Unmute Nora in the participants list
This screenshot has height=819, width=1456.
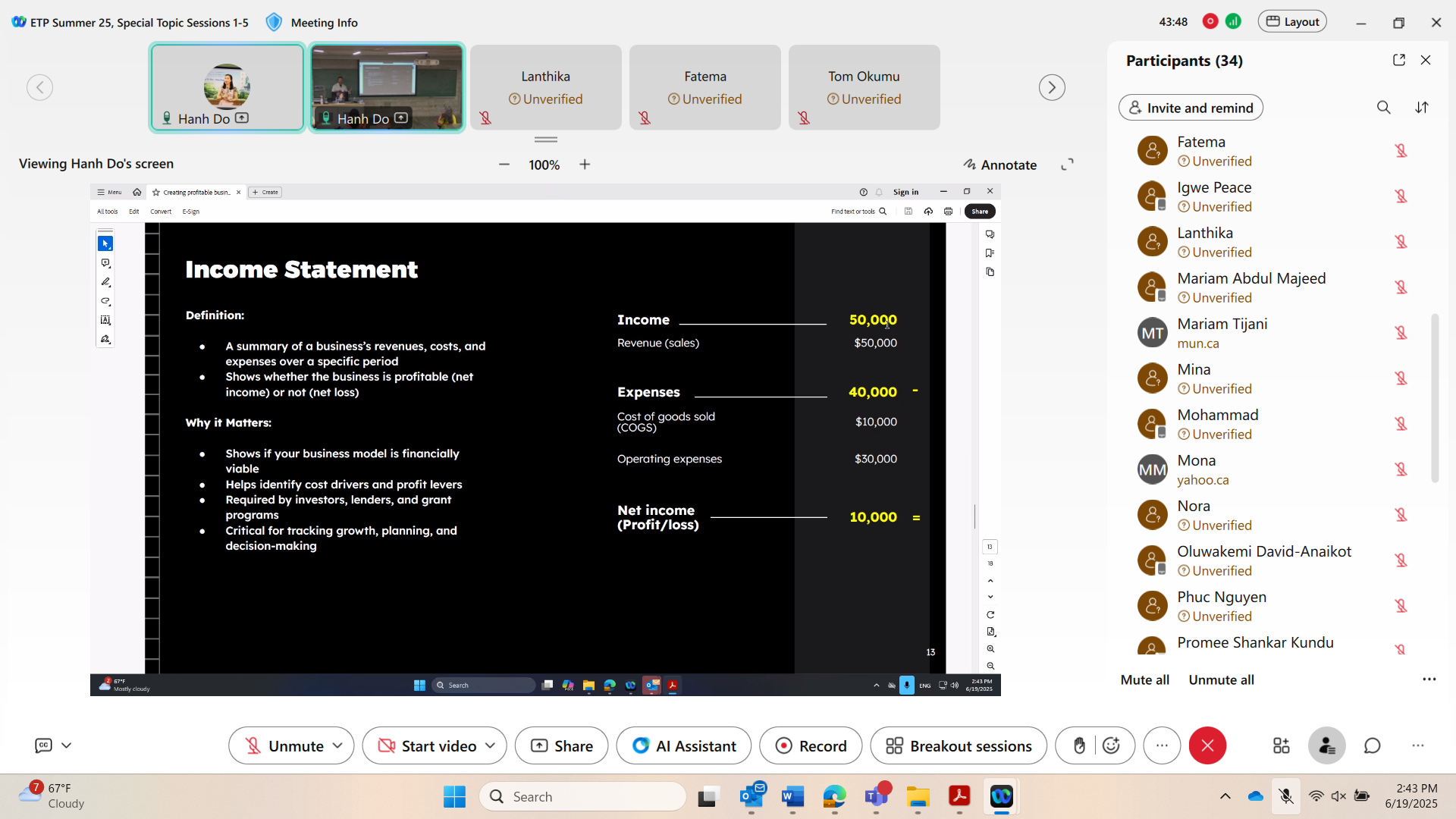tap(1401, 515)
